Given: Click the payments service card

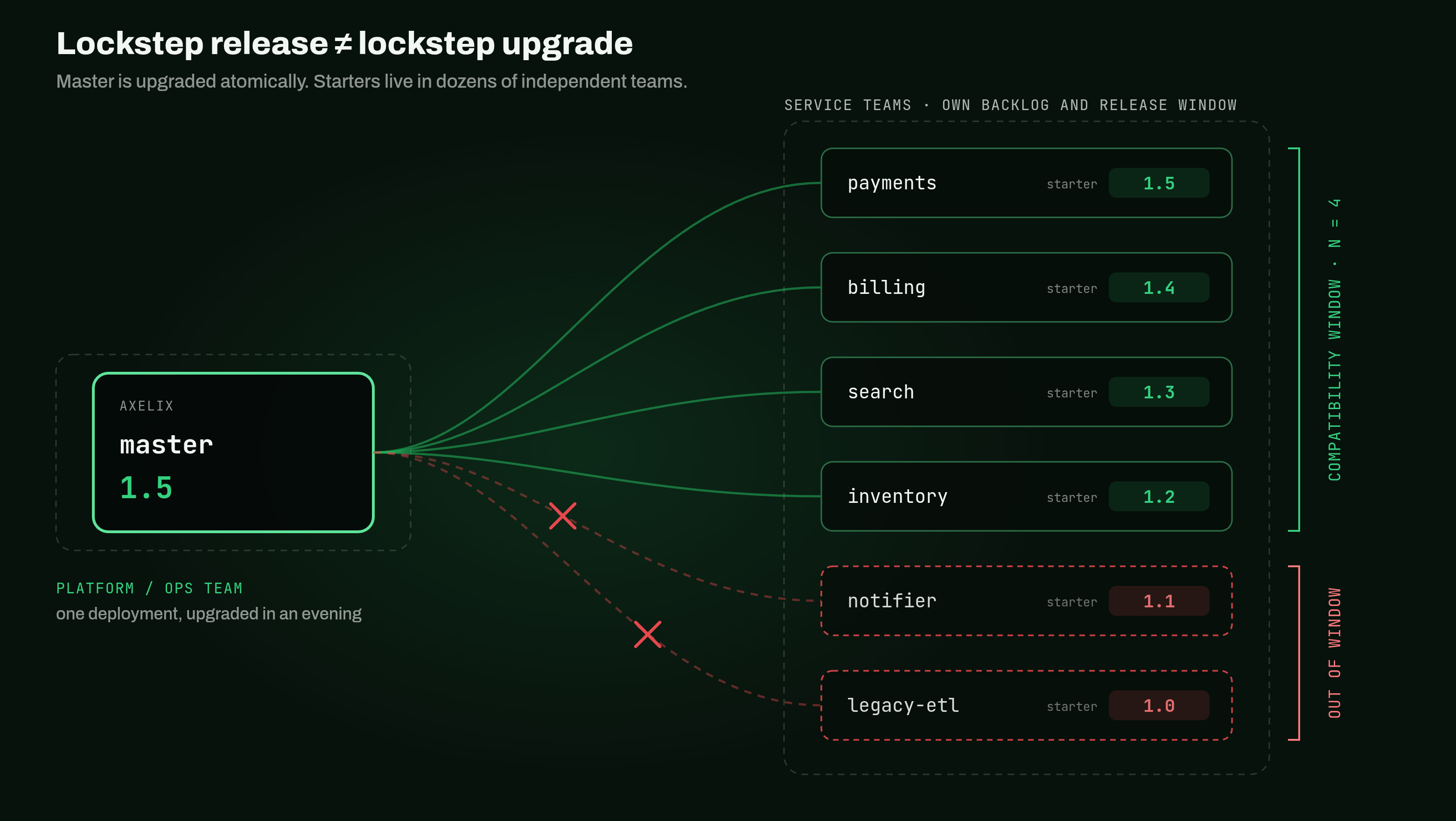Looking at the screenshot, I should coord(1026,183).
